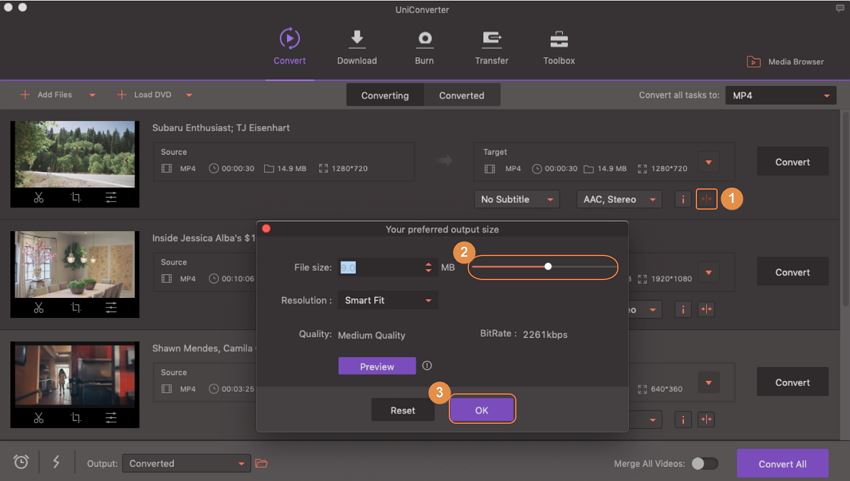Click the crop icon under Subaru video
The height and width of the screenshot is (481, 850).
76,198
